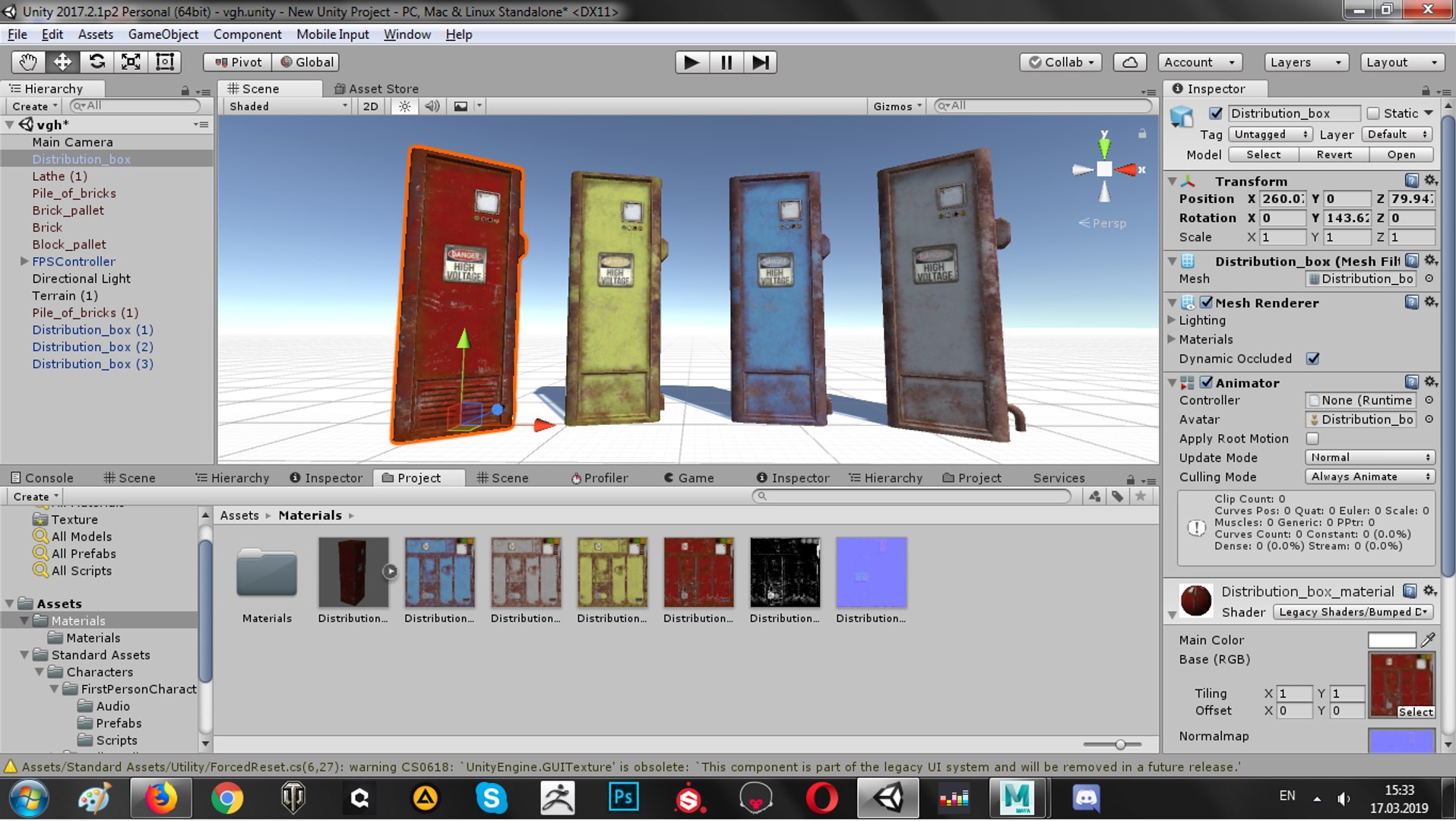This screenshot has width=1456, height=821.
Task: Expand the FPSController hierarchy item
Action: pyautogui.click(x=24, y=262)
